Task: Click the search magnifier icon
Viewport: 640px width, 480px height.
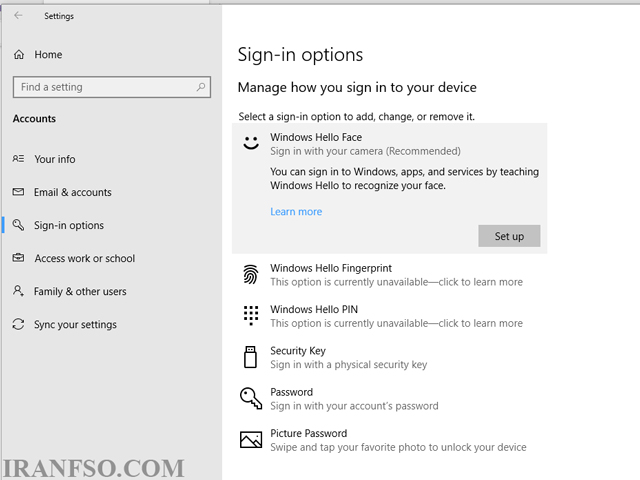Action: pos(200,87)
